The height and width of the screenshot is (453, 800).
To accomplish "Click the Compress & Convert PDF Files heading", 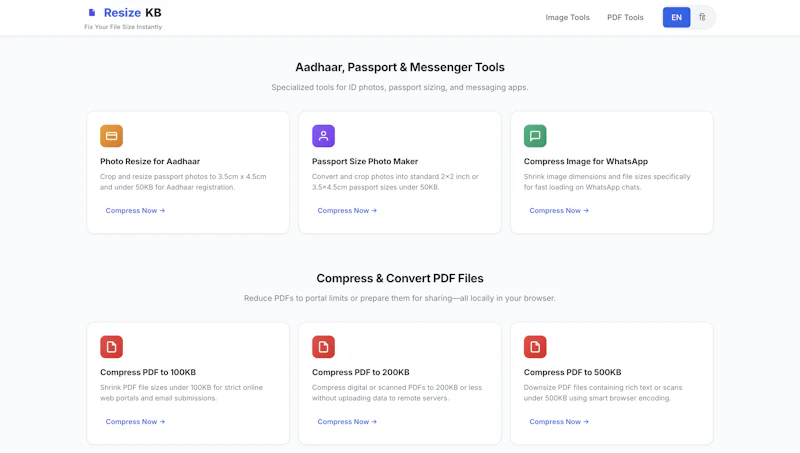I will 400,279.
